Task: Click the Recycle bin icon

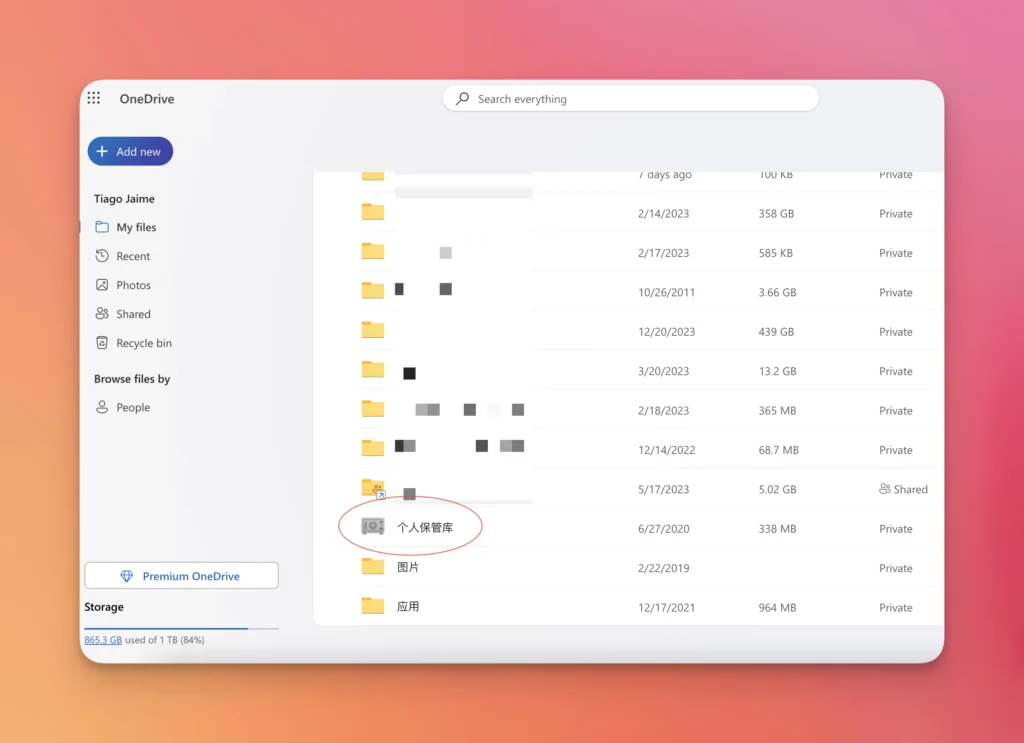Action: (x=102, y=343)
